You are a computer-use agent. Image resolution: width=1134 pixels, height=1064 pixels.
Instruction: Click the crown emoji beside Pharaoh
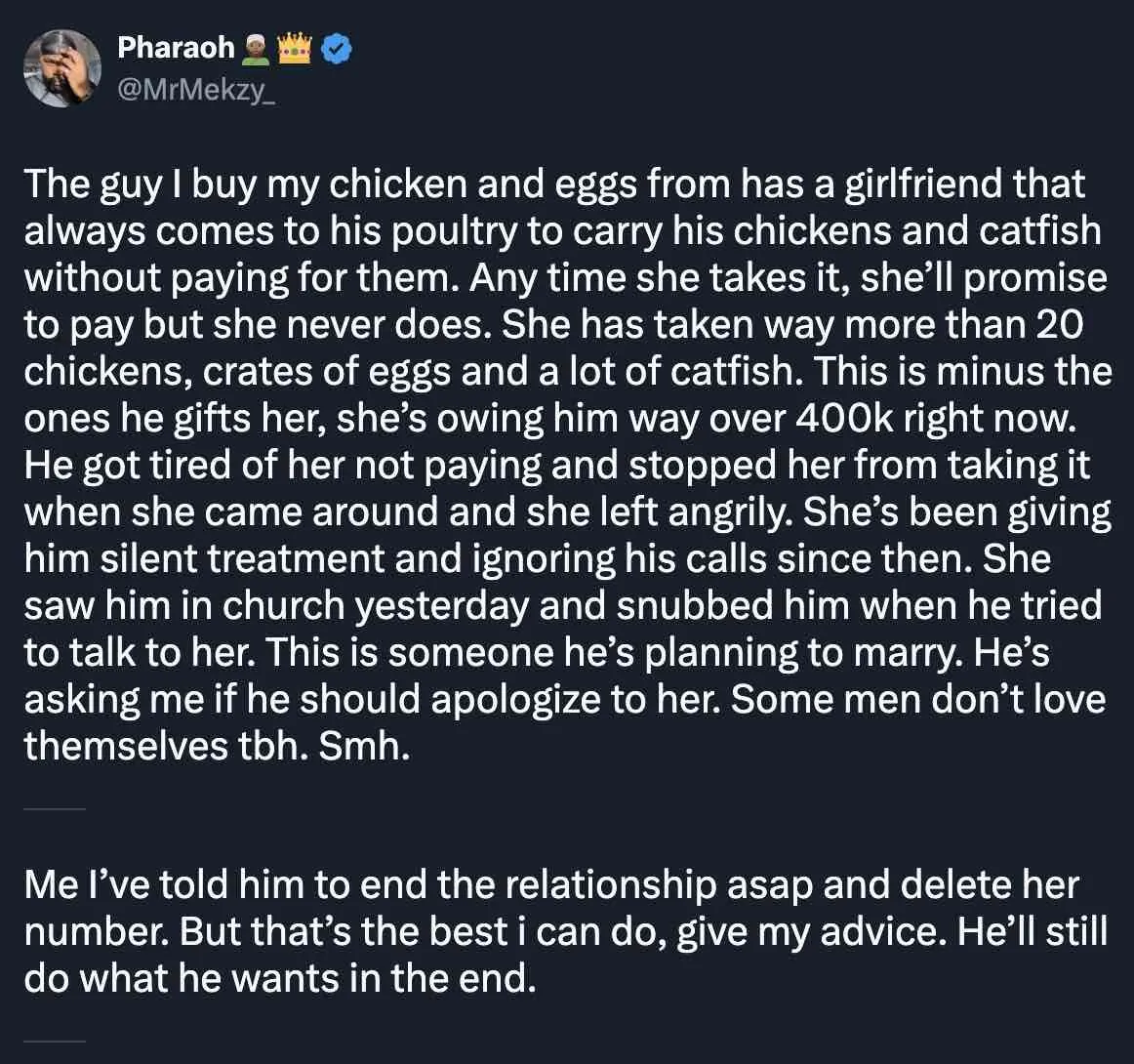pos(294,49)
